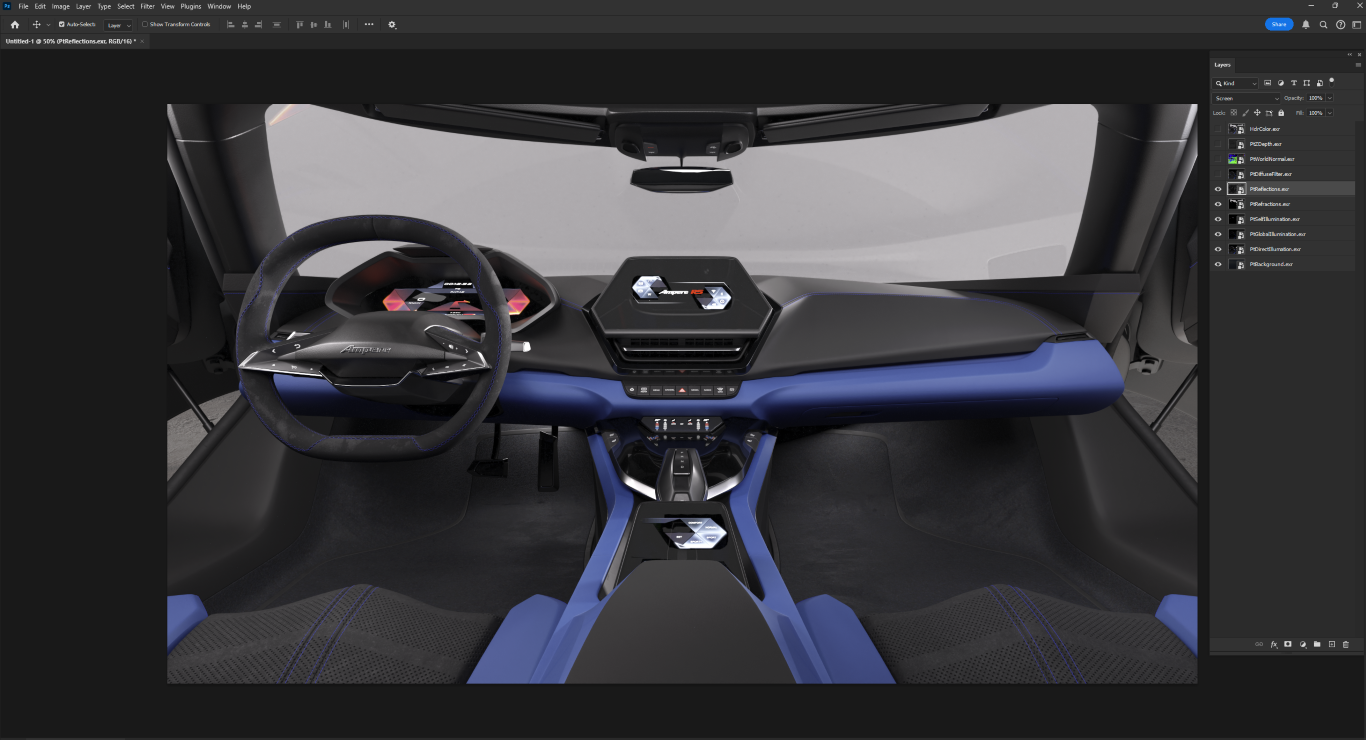Enable Show Transform Controls checkbox
The image size is (1366, 740).
point(145,24)
